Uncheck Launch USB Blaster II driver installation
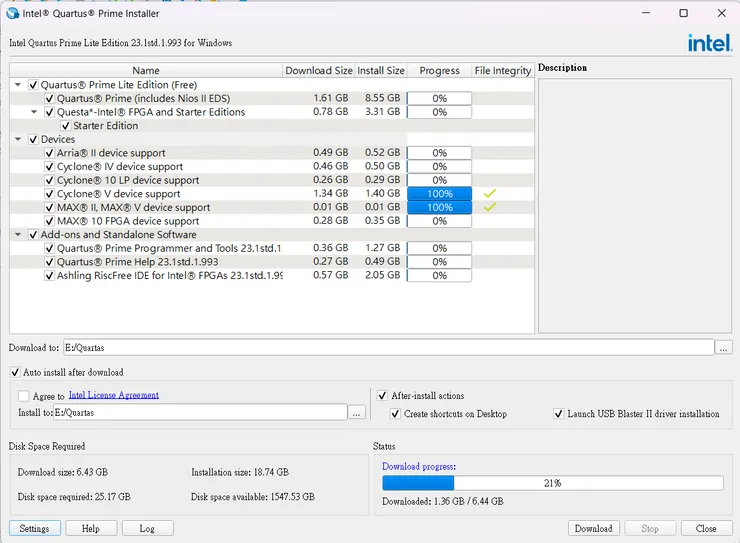740x543 pixels. pyautogui.click(x=559, y=414)
